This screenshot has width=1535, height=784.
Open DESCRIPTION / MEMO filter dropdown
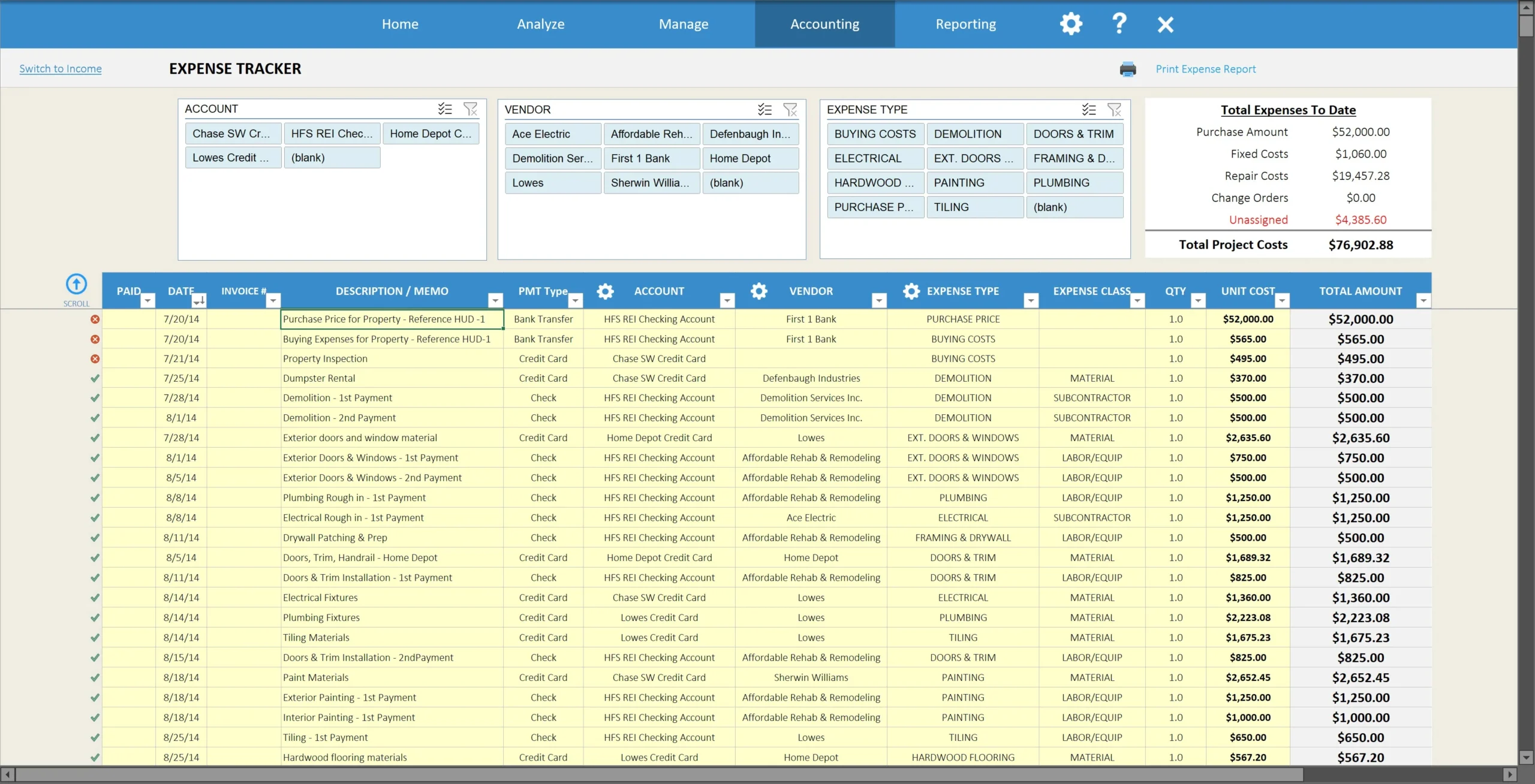495,300
